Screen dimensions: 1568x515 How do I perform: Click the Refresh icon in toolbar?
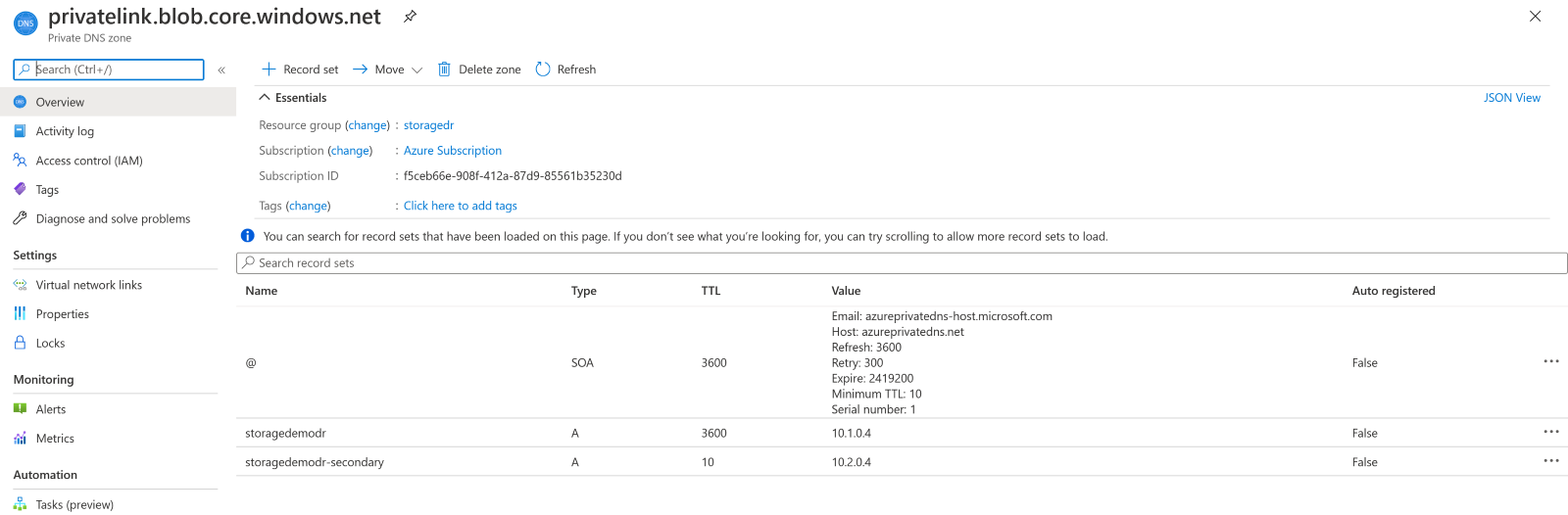[543, 70]
